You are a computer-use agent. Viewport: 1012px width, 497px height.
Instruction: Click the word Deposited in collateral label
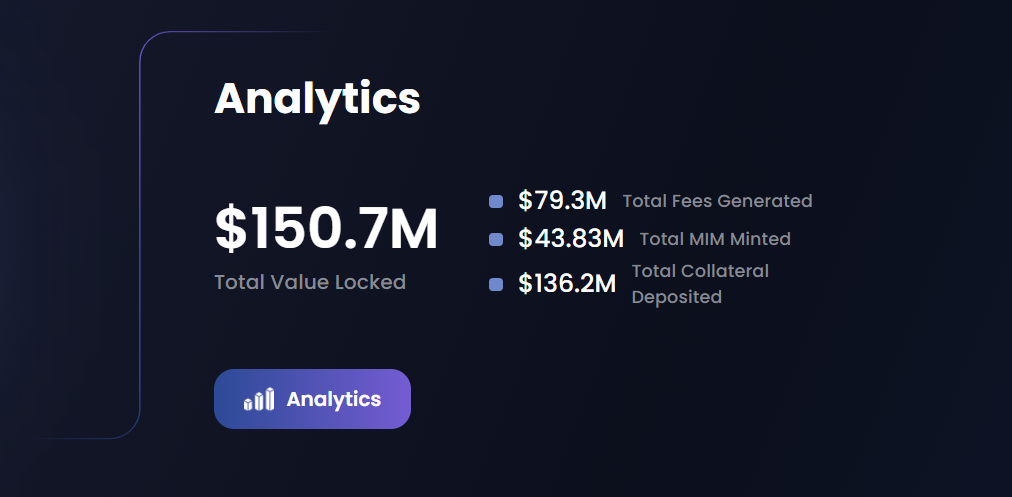(676, 297)
